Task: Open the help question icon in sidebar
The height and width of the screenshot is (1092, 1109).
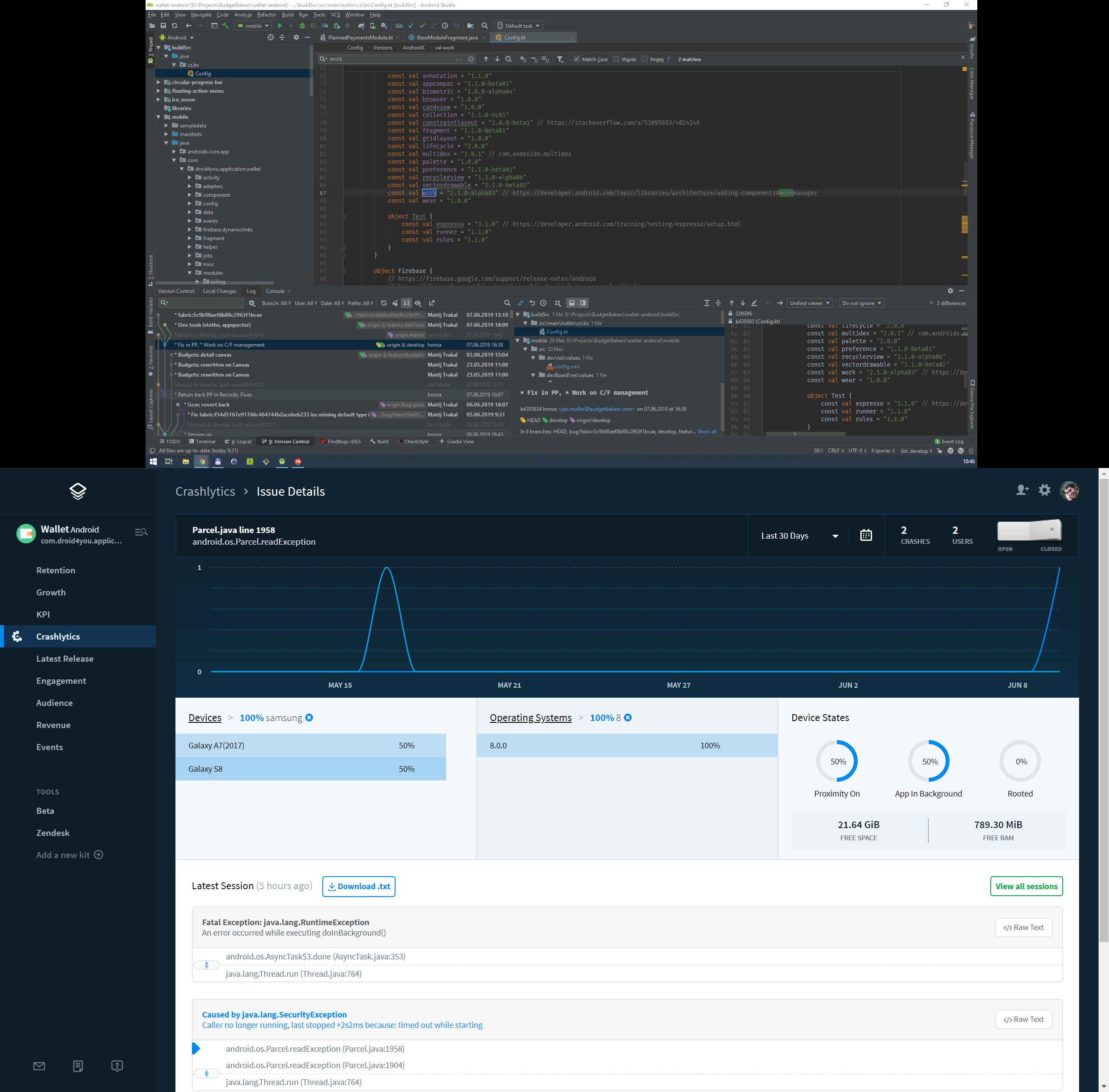Action: tap(117, 1066)
